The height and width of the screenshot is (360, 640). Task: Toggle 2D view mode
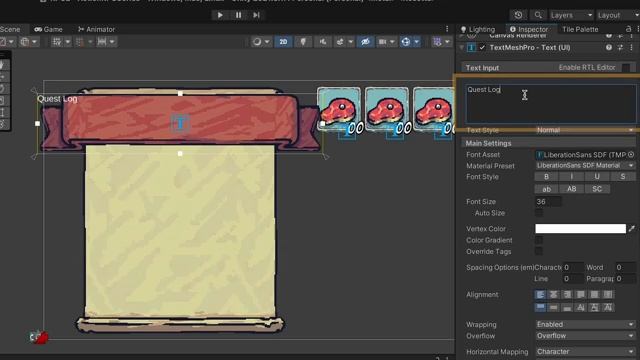pyautogui.click(x=283, y=42)
